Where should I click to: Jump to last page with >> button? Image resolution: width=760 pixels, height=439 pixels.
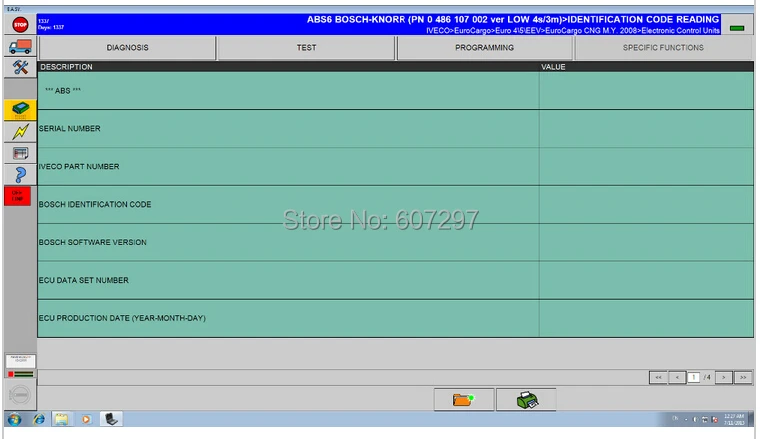[x=743, y=377]
